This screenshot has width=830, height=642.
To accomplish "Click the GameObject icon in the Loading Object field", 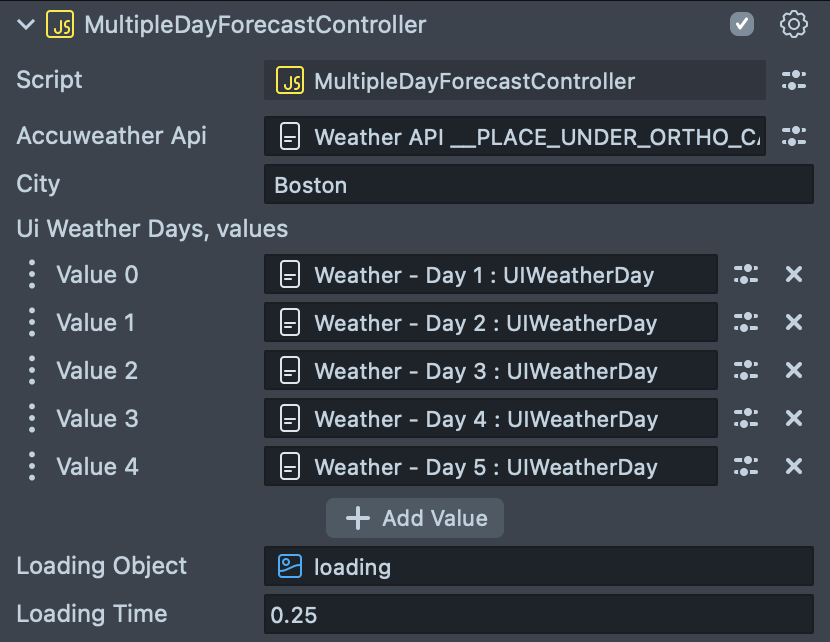I will point(288,565).
